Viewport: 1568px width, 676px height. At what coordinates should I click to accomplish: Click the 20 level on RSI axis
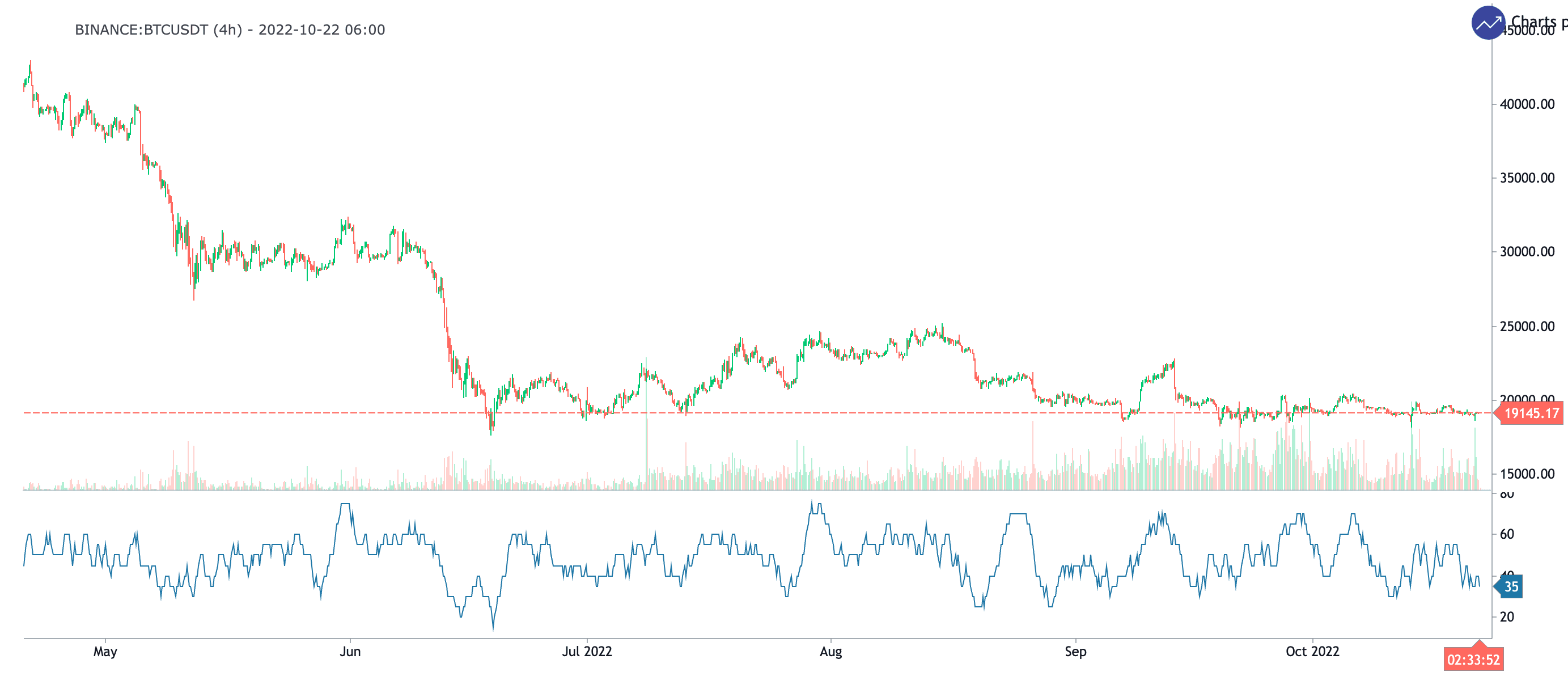pos(1507,617)
